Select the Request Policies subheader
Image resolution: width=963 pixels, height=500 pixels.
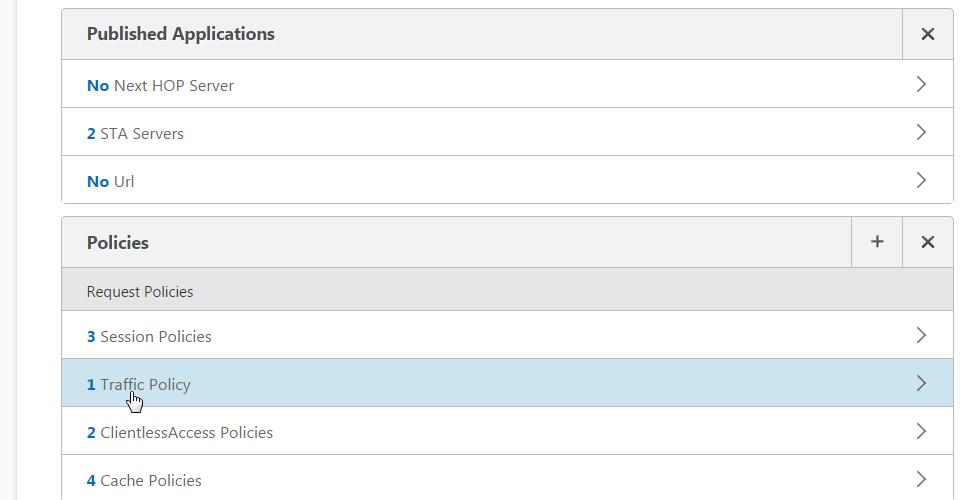click(140, 292)
